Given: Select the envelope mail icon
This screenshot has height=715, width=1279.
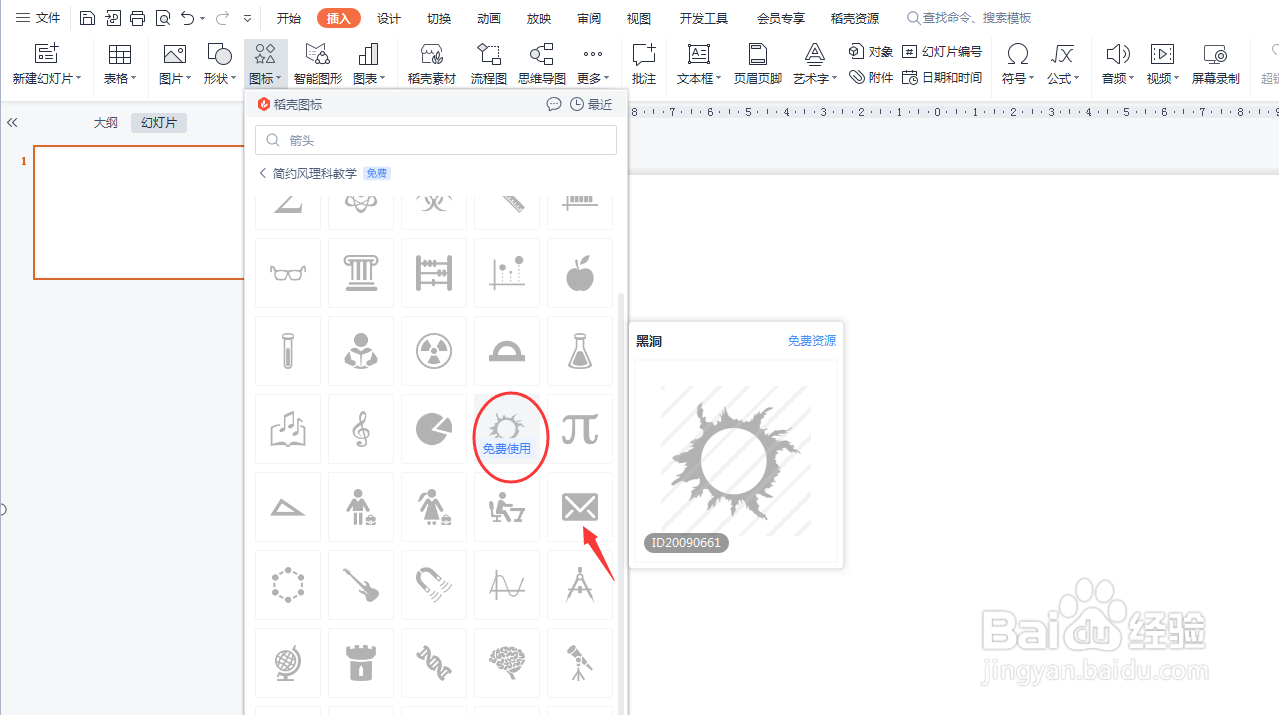Looking at the screenshot, I should 580,508.
